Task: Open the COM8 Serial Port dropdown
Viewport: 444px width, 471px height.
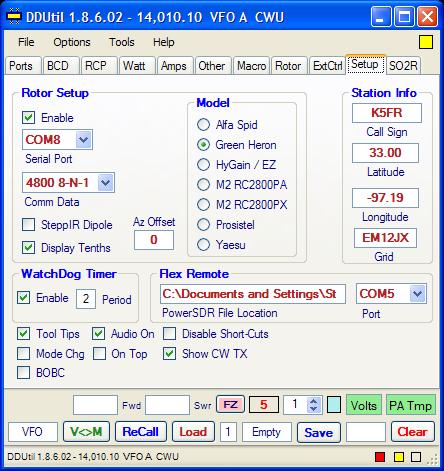Action: tap(83, 139)
